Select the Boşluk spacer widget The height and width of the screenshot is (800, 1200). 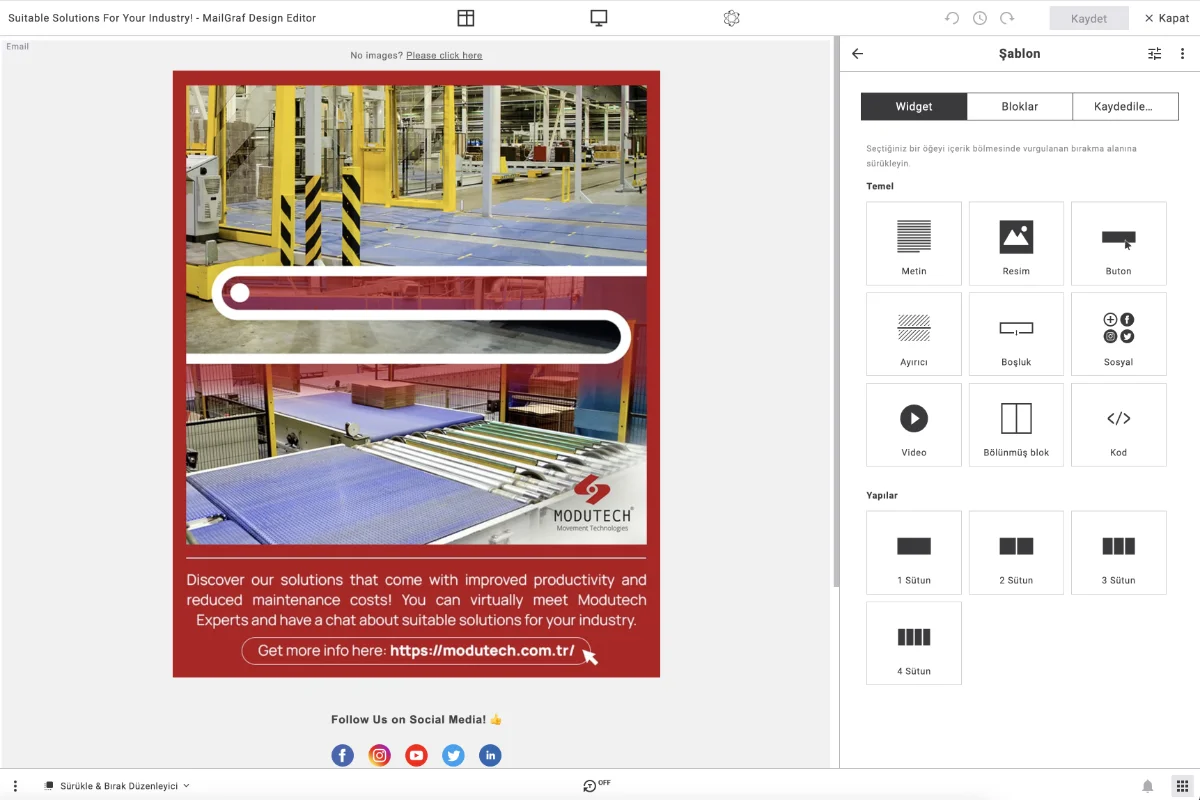(x=1016, y=334)
